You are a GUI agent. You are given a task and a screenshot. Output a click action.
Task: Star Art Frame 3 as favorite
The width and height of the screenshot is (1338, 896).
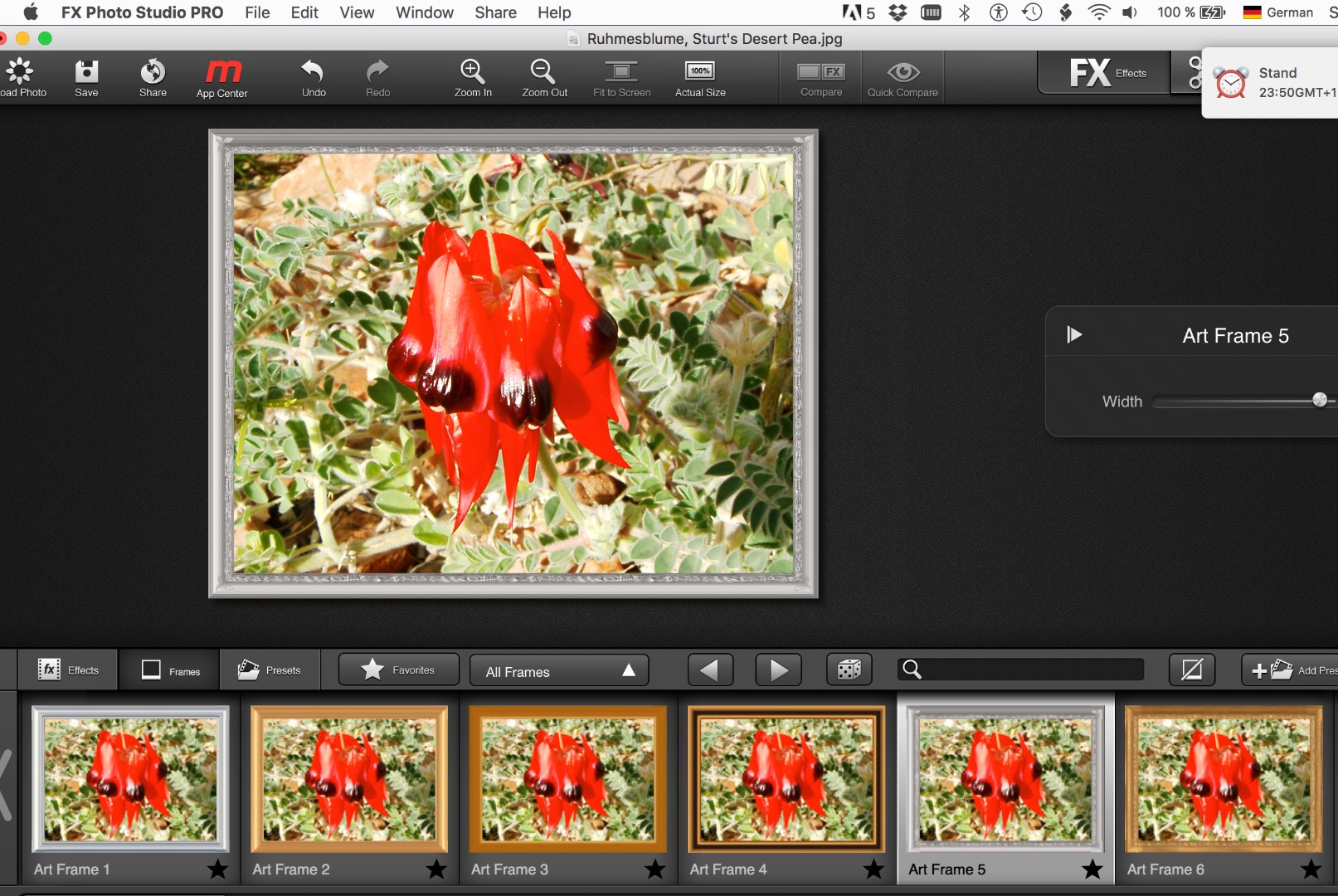click(x=655, y=869)
